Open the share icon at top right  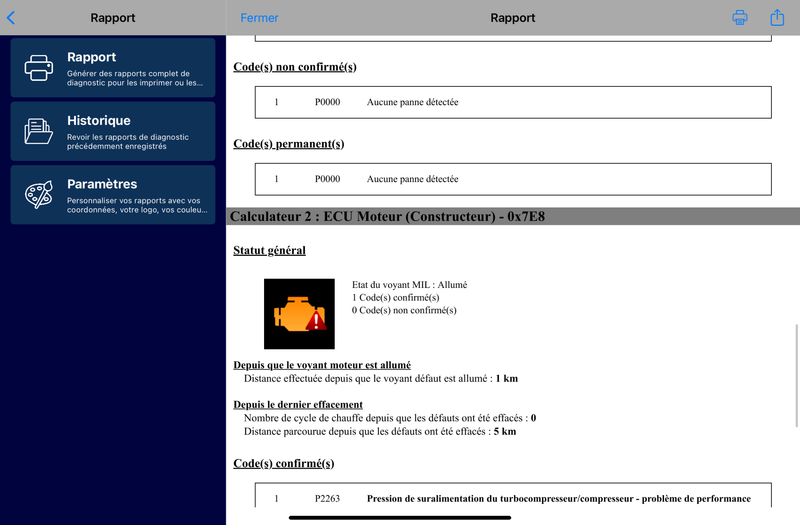(x=777, y=17)
